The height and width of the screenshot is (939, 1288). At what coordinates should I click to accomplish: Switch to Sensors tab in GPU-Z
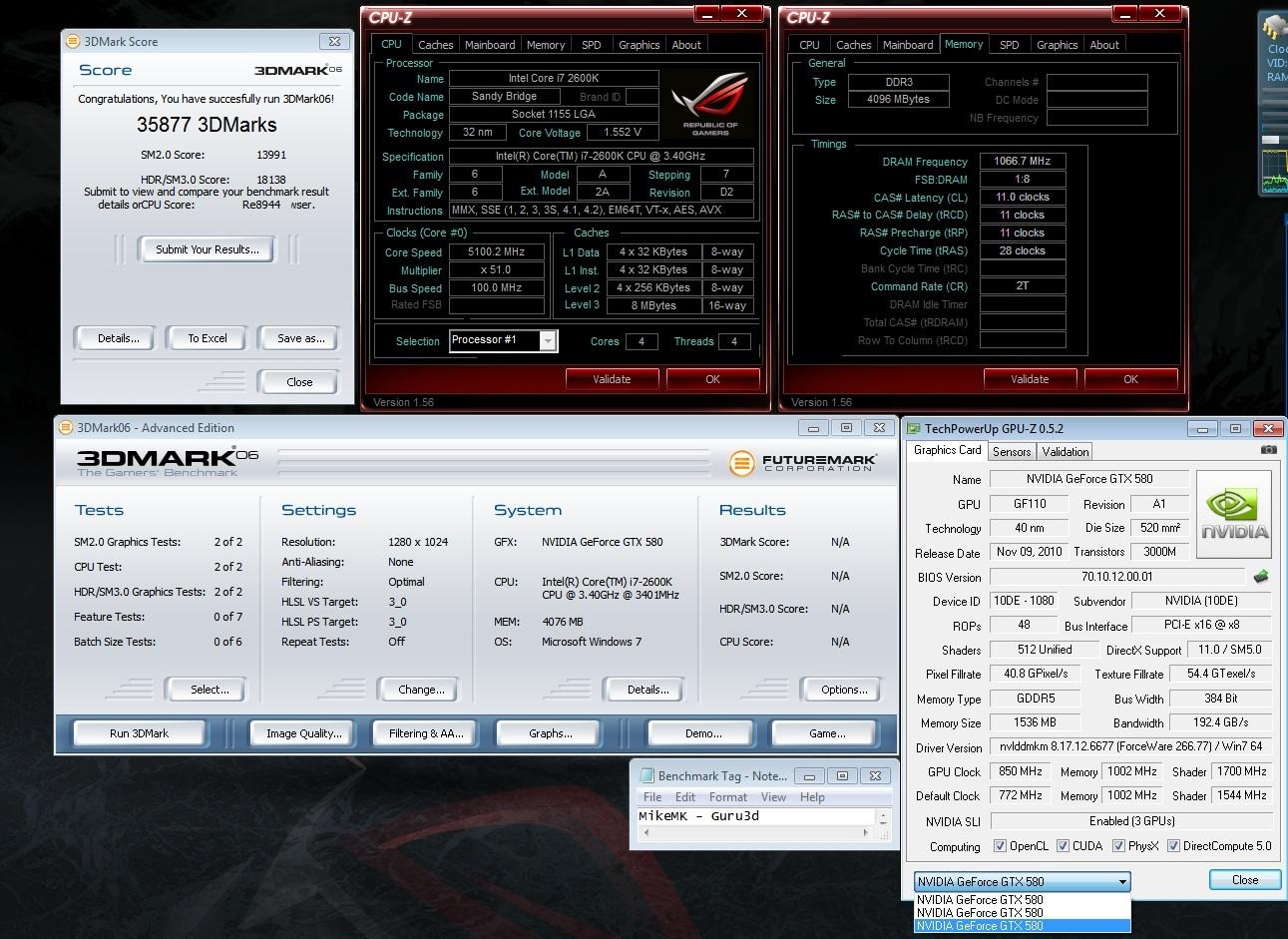tap(1012, 452)
